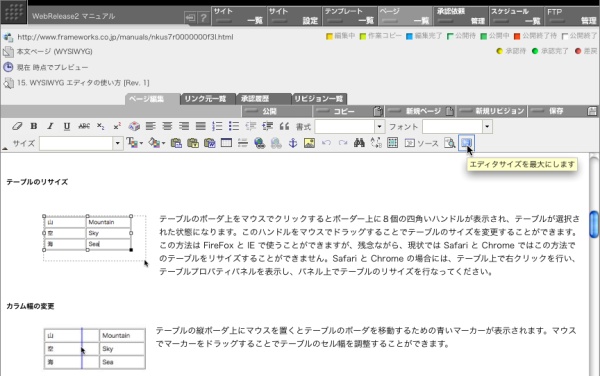The image size is (600, 376).
Task: Open the テンプレート一覧 menu
Action: pyautogui.click(x=350, y=16)
